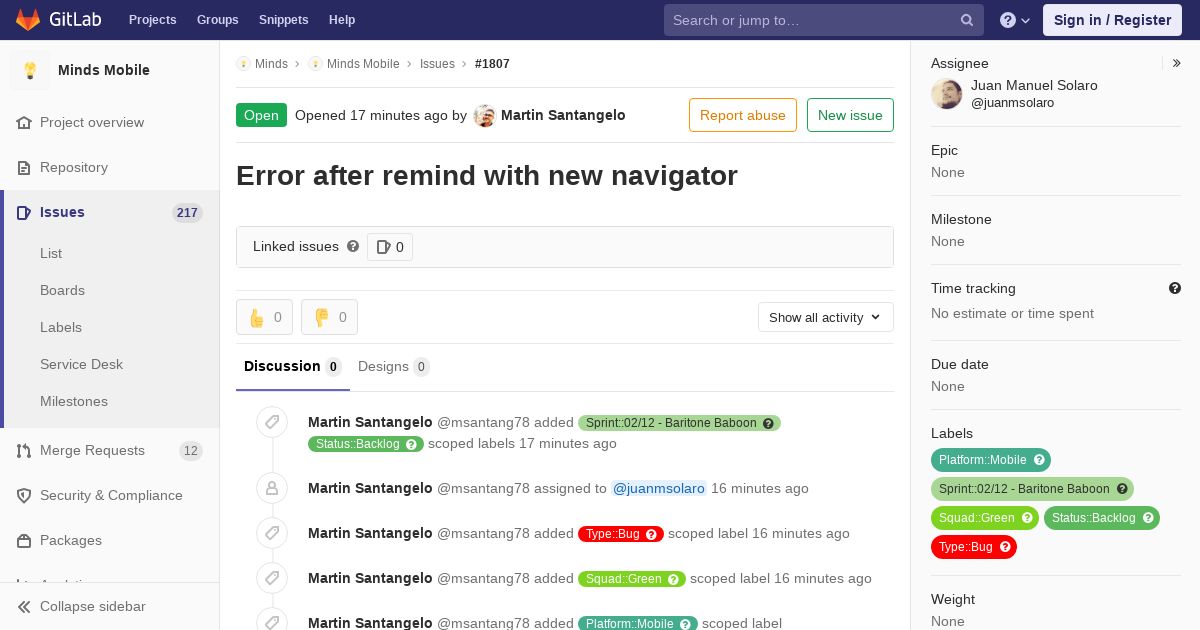Click the search magnifier icon
1200x630 pixels.
click(967, 20)
